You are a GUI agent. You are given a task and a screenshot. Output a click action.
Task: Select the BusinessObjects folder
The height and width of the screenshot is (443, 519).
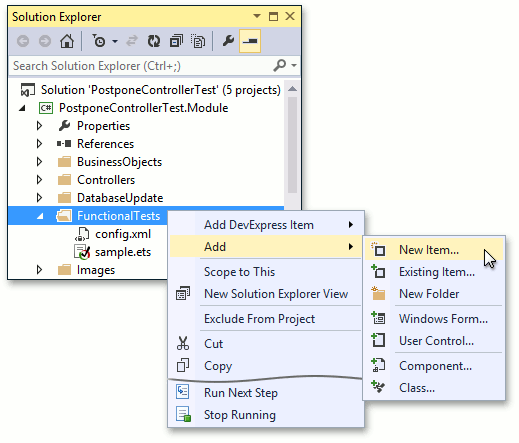pos(119,162)
